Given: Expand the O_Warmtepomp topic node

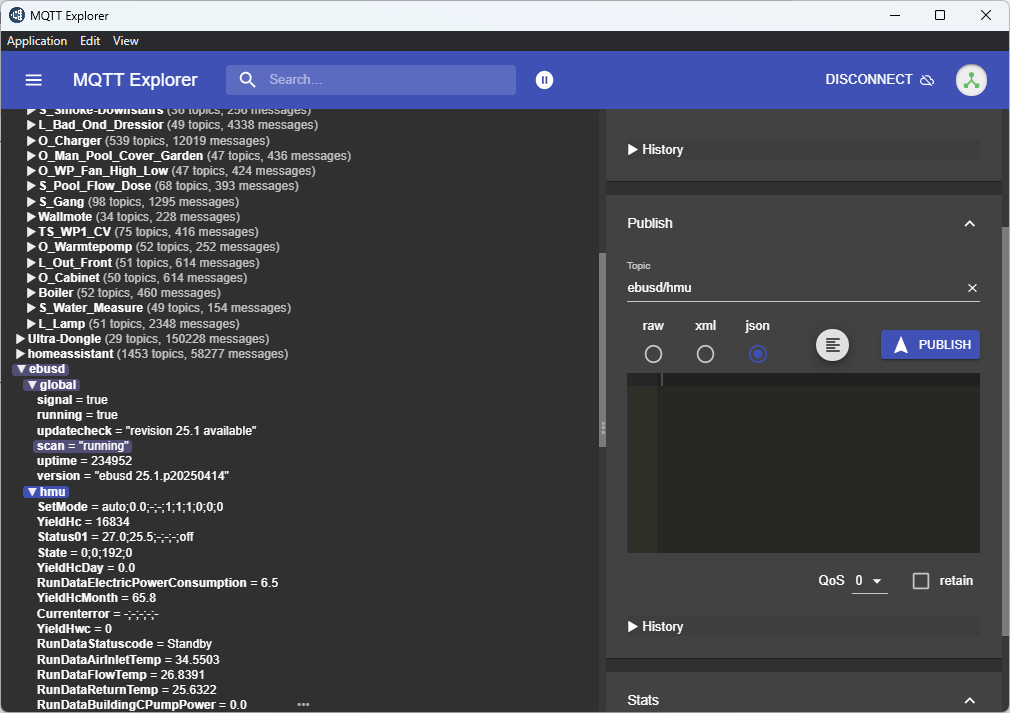Looking at the screenshot, I should 31,247.
